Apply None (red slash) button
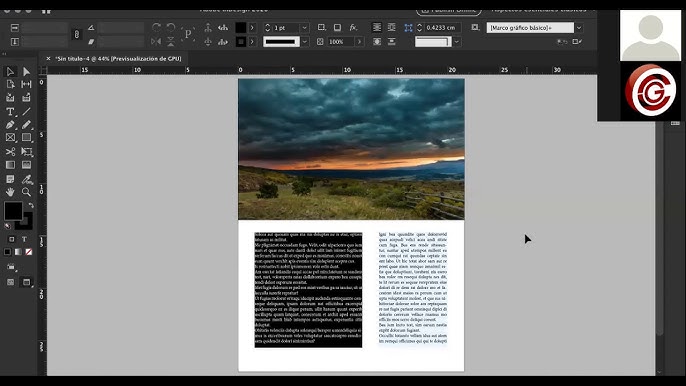Viewport: 686px width, 386px height. [28, 252]
